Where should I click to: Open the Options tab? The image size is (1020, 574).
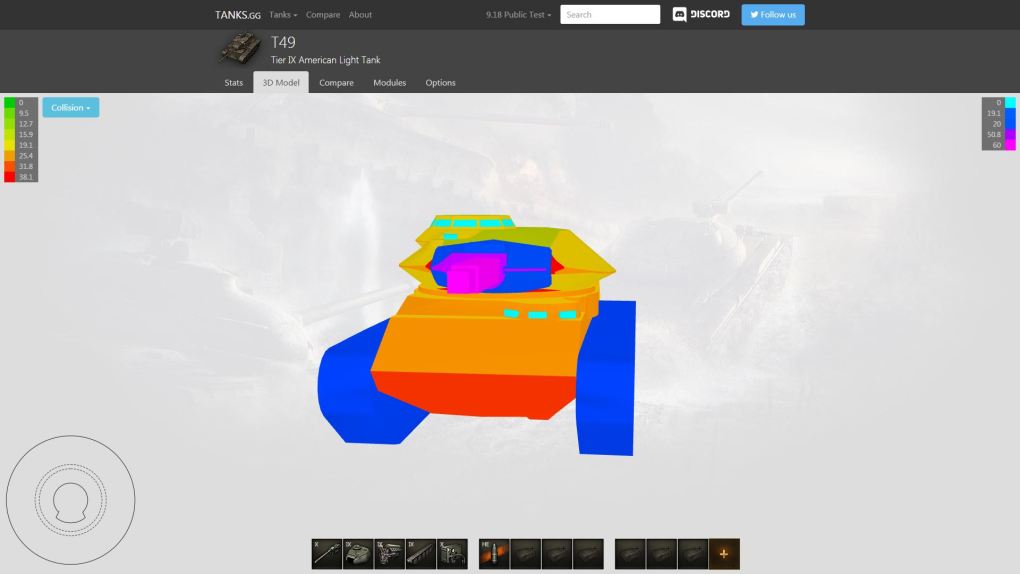pos(440,83)
